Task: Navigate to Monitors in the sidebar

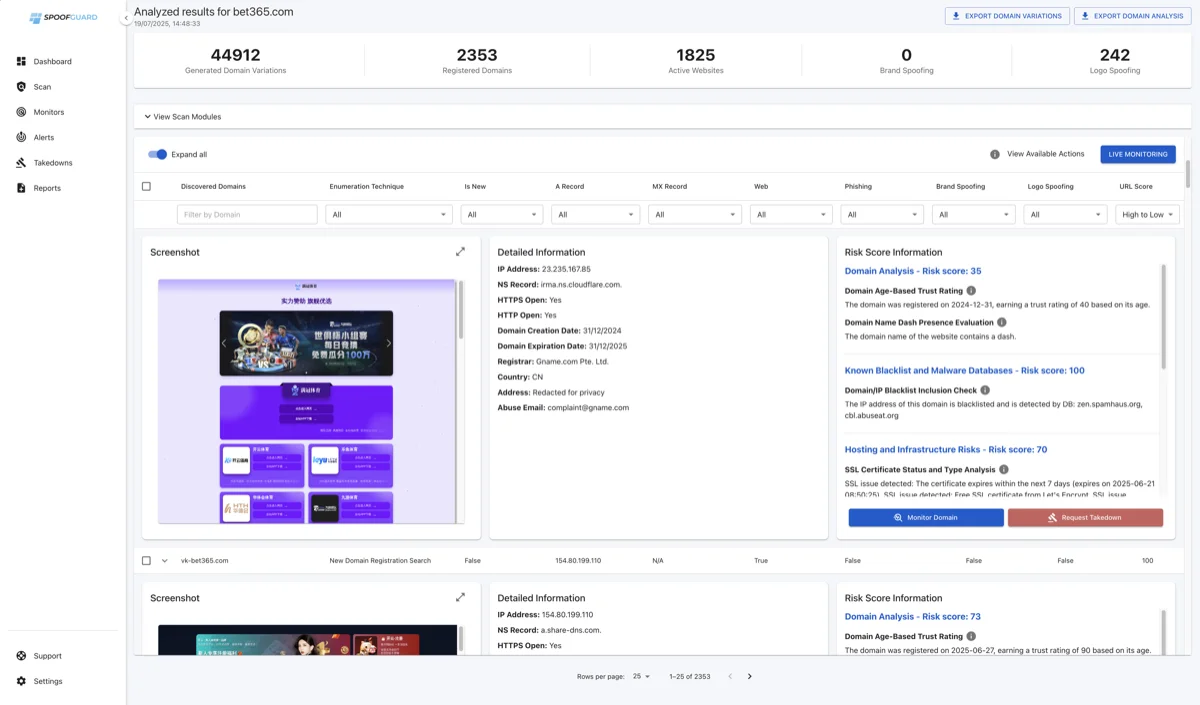Action: (x=48, y=112)
